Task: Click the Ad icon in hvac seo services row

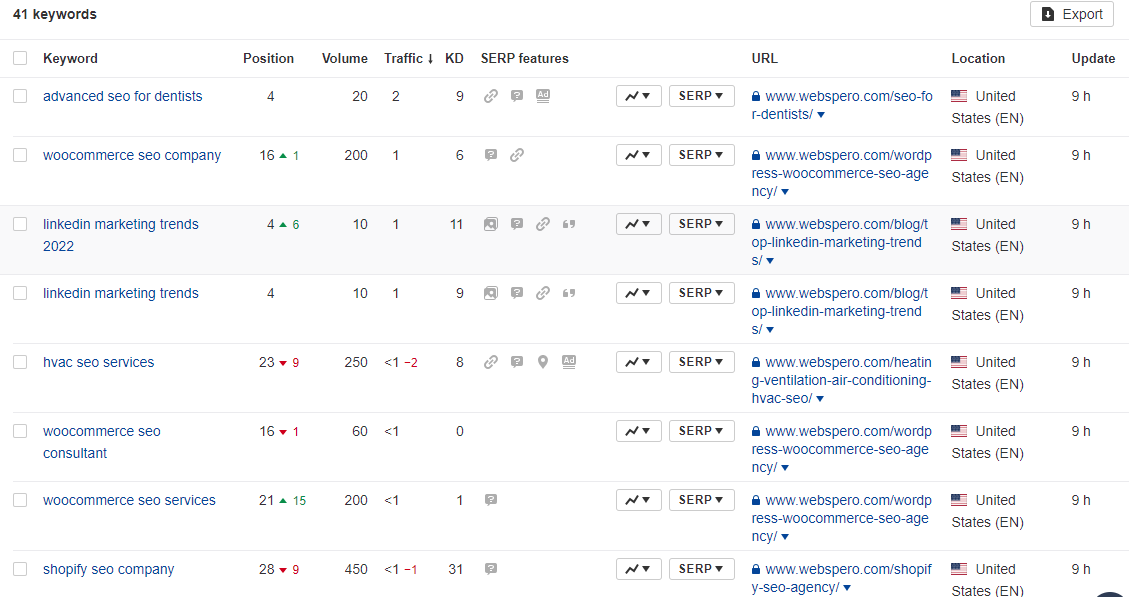Action: click(x=569, y=362)
